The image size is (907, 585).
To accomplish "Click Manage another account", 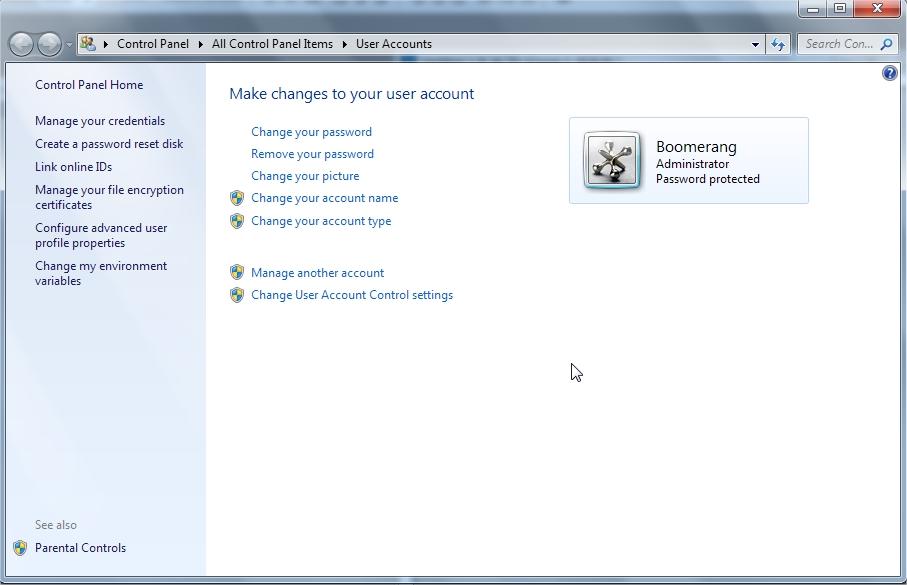I will (x=318, y=273).
